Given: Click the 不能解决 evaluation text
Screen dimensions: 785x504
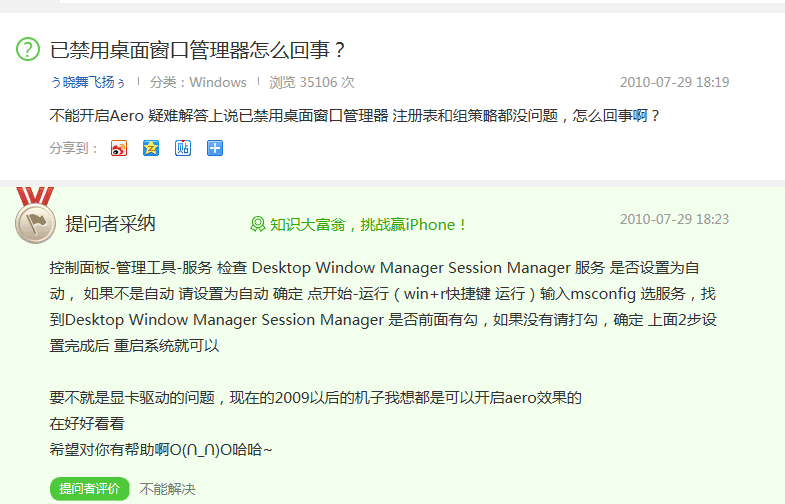Looking at the screenshot, I should point(167,489).
